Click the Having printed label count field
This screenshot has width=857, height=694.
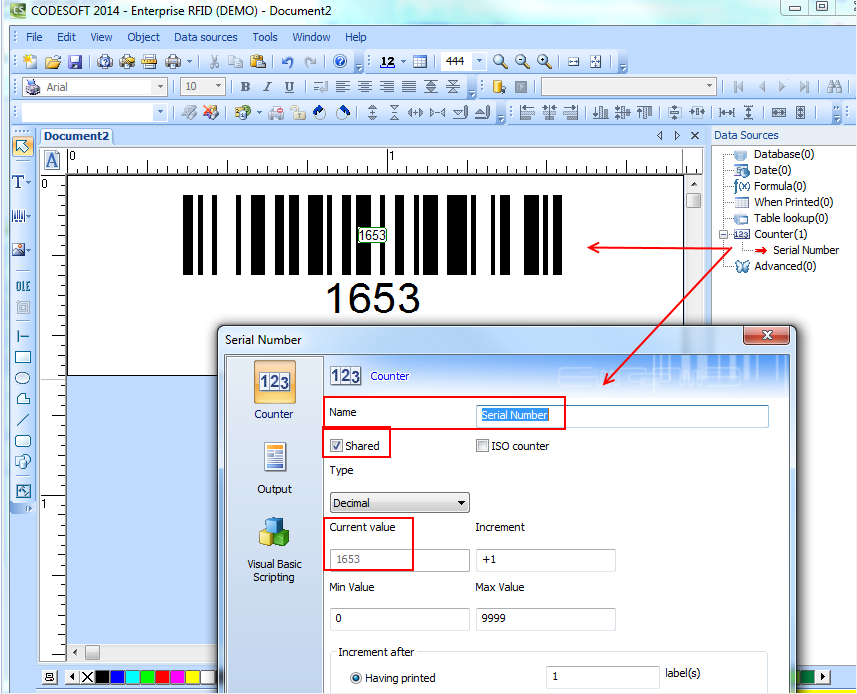point(602,677)
